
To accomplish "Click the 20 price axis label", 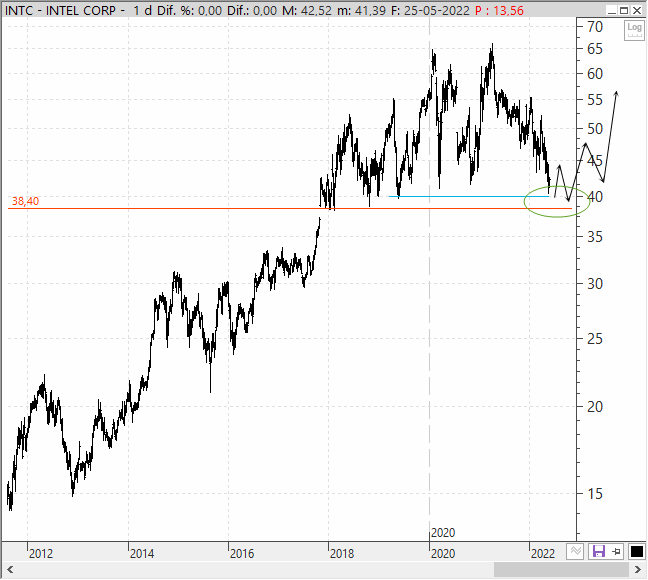I will [595, 407].
